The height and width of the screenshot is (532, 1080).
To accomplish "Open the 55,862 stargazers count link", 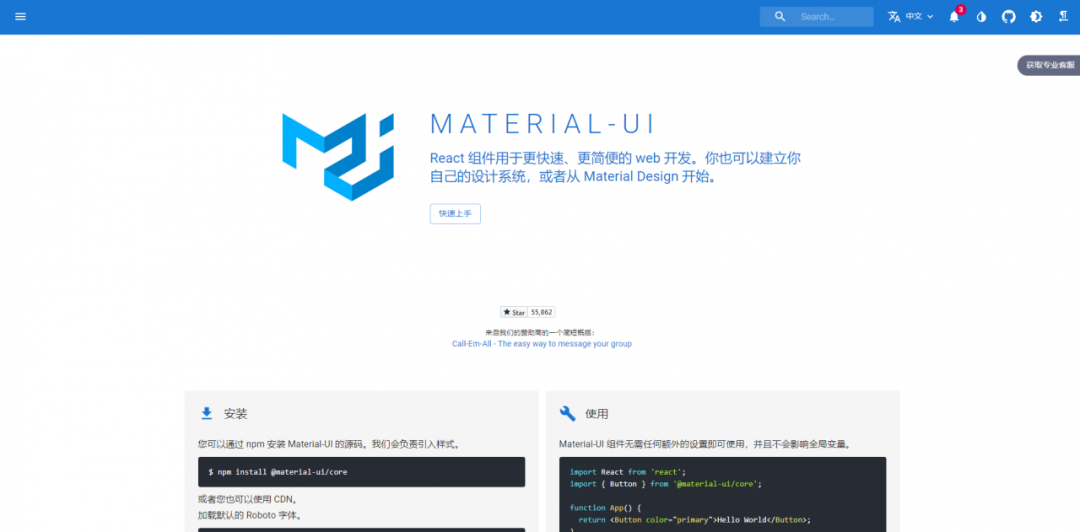I will tap(541, 312).
